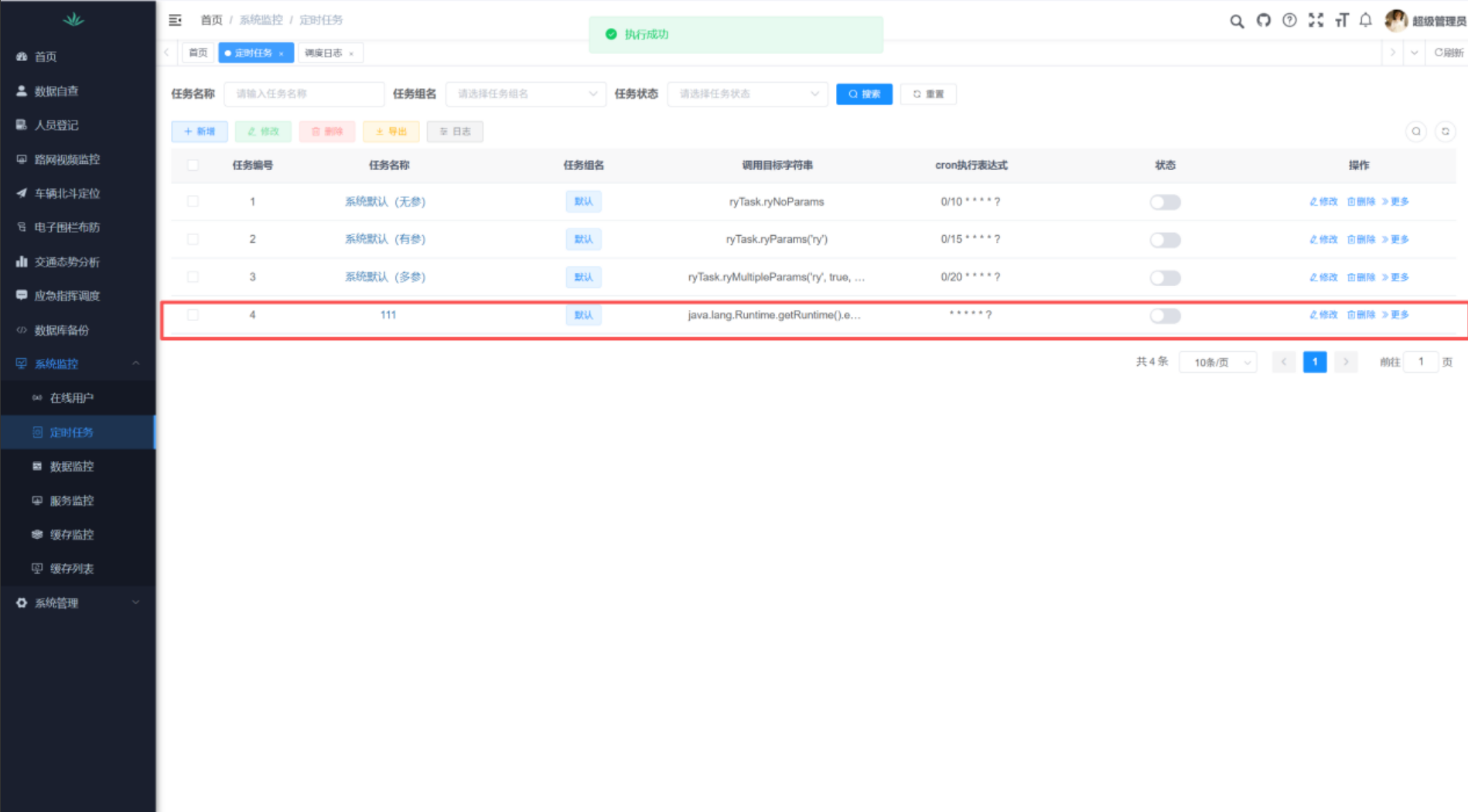Open the 10条/页 page size dropdown
This screenshot has width=1468, height=812.
tap(1217, 362)
